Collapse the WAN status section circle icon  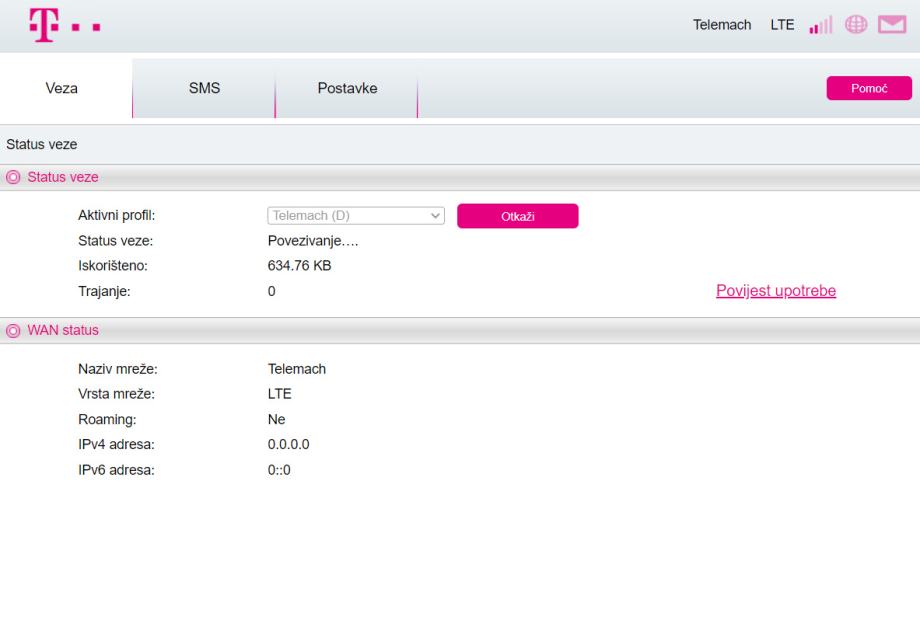point(13,331)
